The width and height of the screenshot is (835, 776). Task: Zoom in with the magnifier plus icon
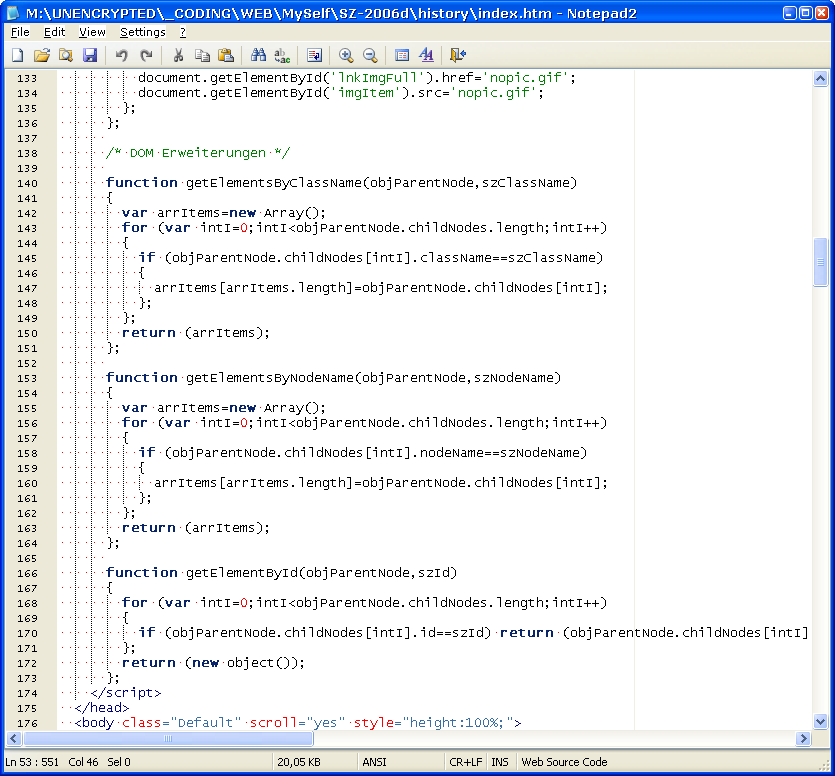click(x=346, y=55)
